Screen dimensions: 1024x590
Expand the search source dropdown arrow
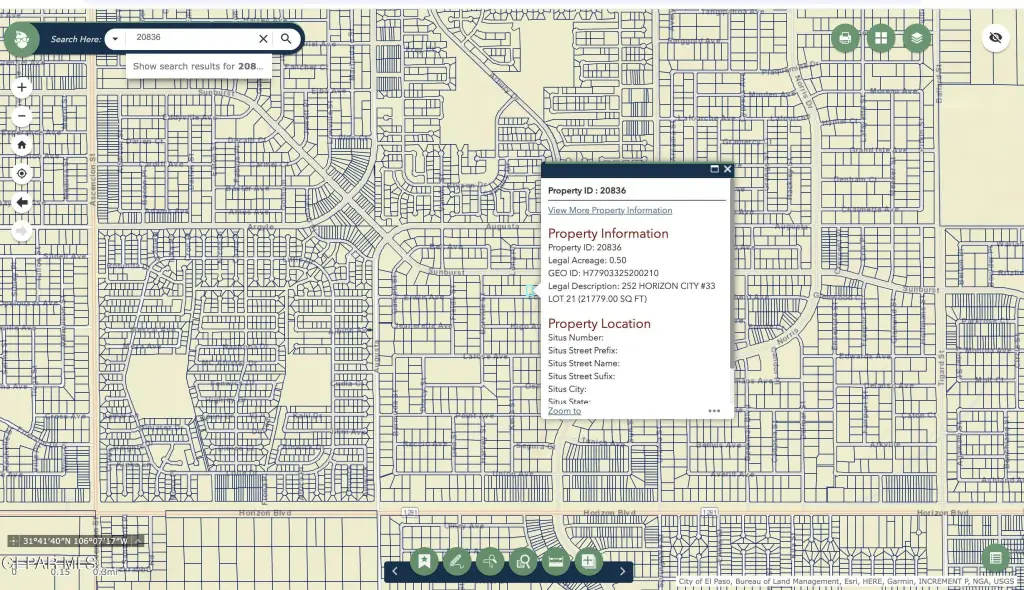116,39
